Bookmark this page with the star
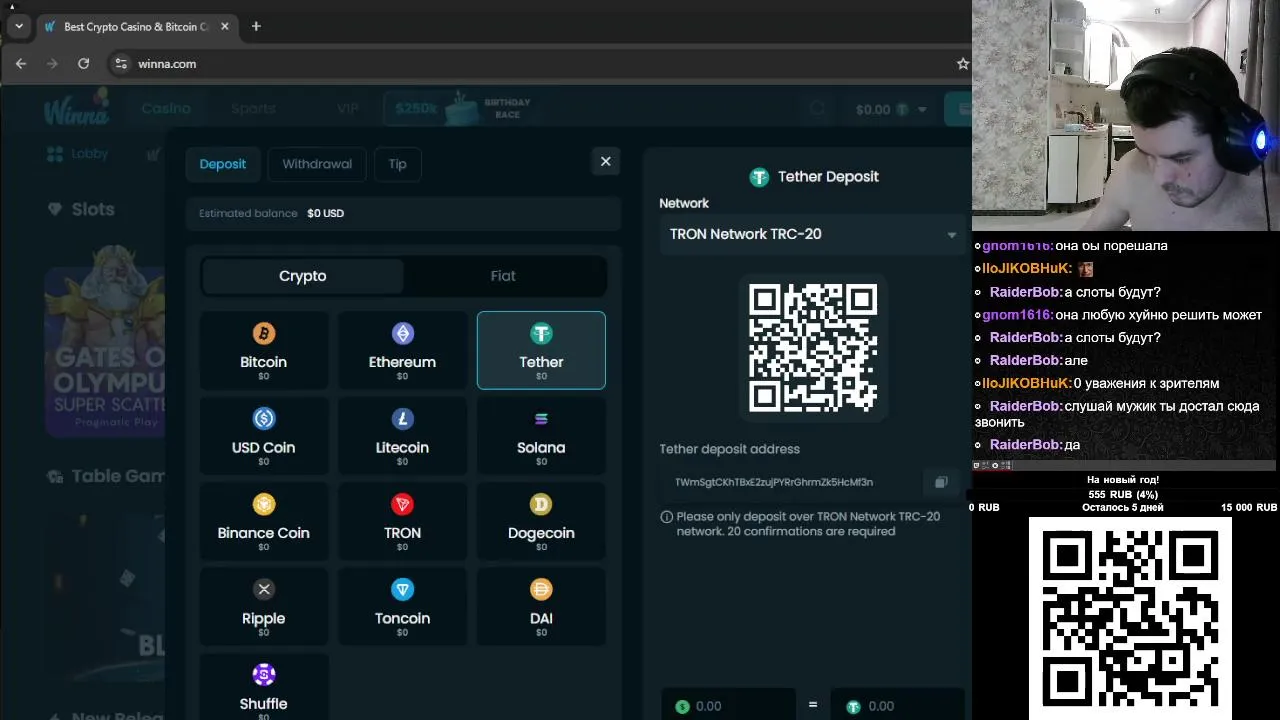This screenshot has height=720, width=1280. click(x=962, y=63)
